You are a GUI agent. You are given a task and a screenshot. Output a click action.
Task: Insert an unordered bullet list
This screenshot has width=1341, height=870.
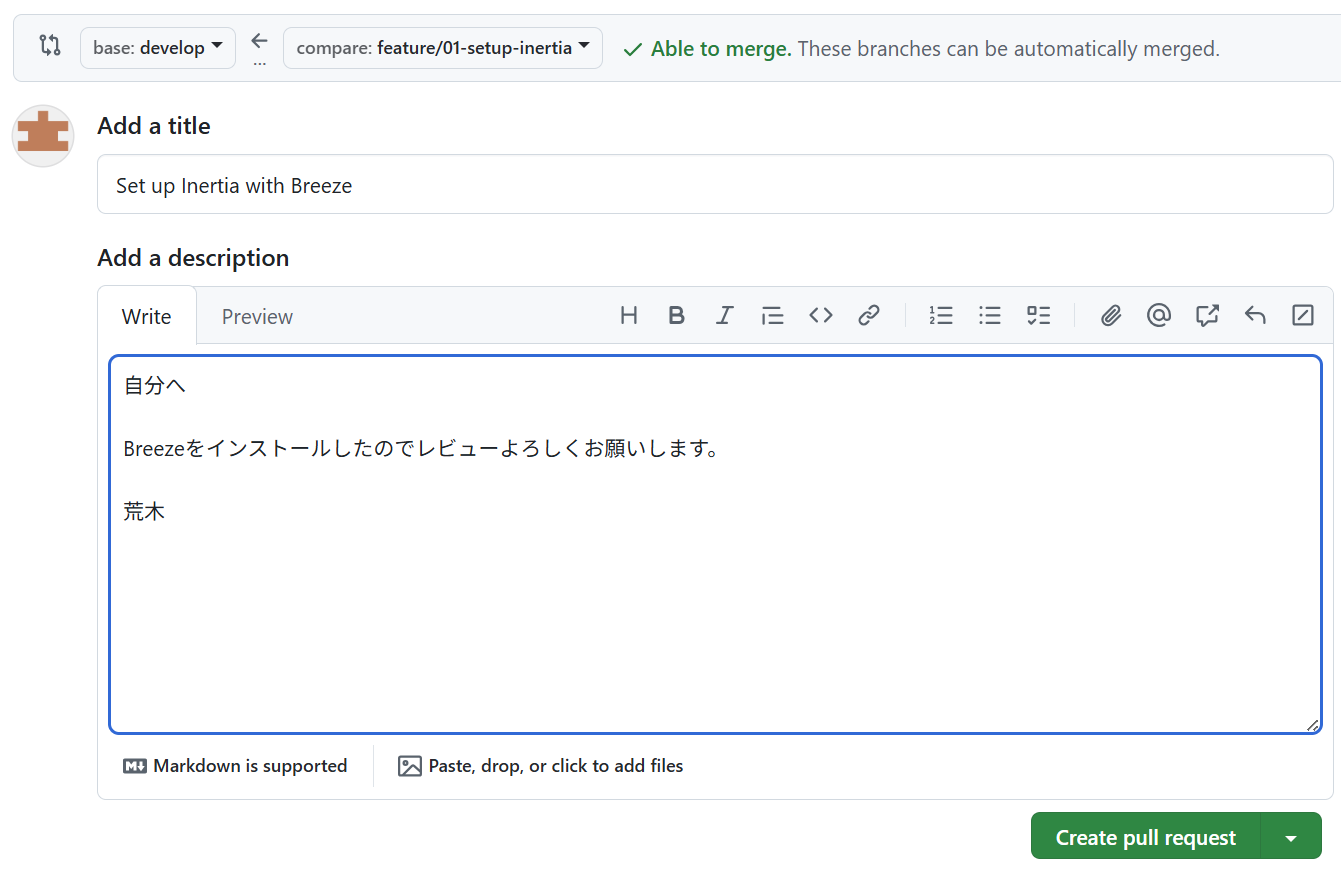point(990,316)
